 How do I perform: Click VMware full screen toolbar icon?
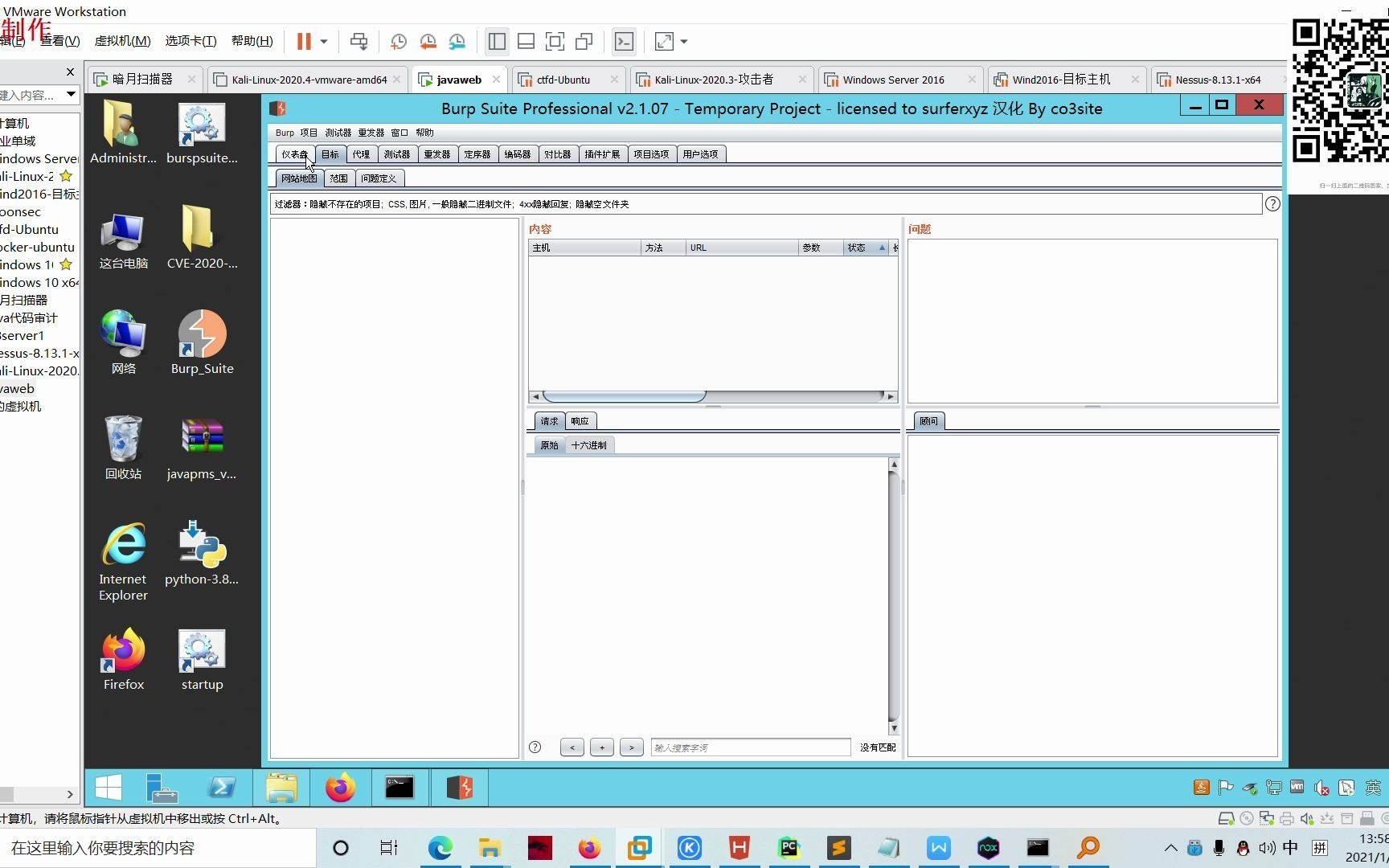pyautogui.click(x=555, y=41)
